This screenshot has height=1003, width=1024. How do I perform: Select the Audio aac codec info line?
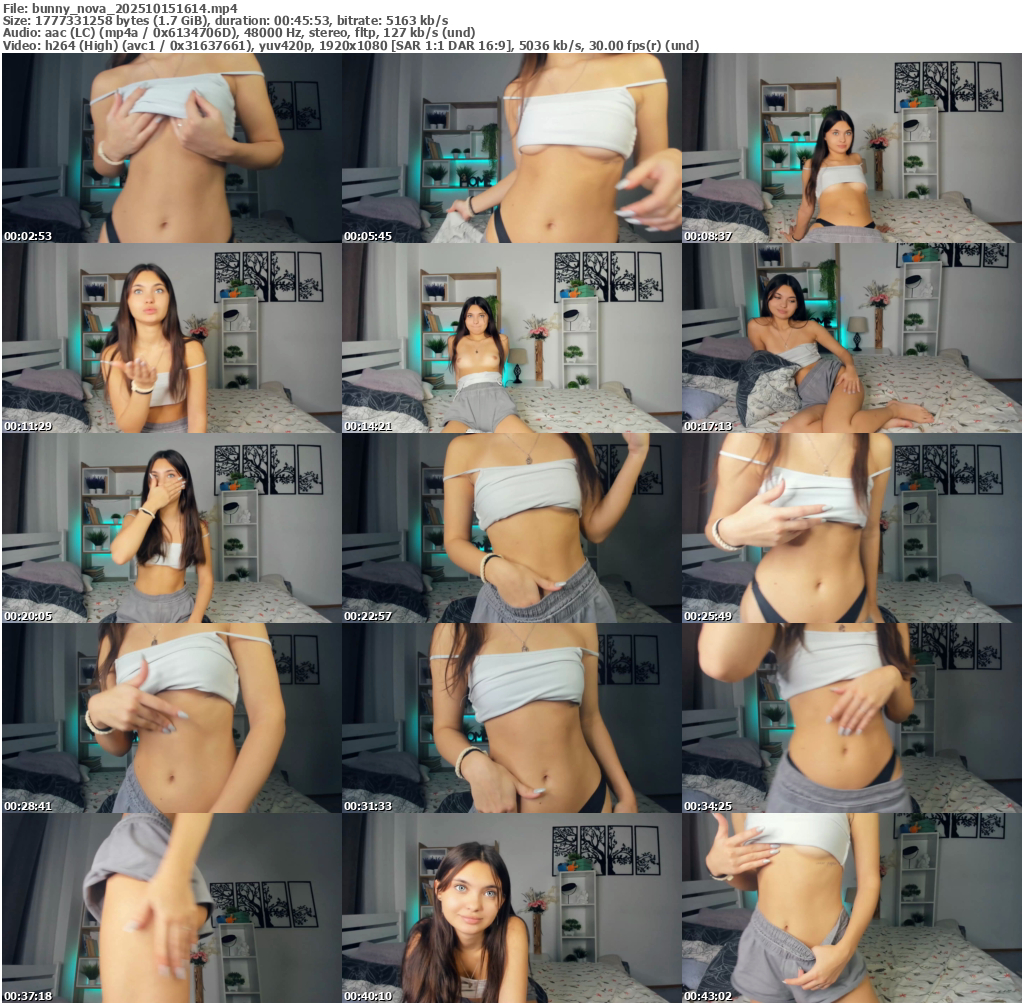240,33
